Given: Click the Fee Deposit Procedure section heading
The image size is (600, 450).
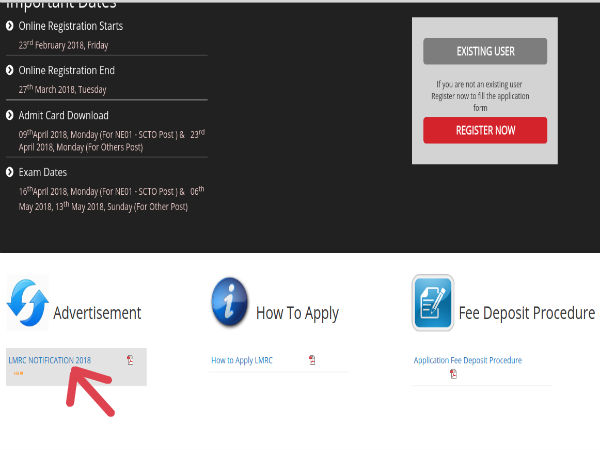Looking at the screenshot, I should click(526, 313).
